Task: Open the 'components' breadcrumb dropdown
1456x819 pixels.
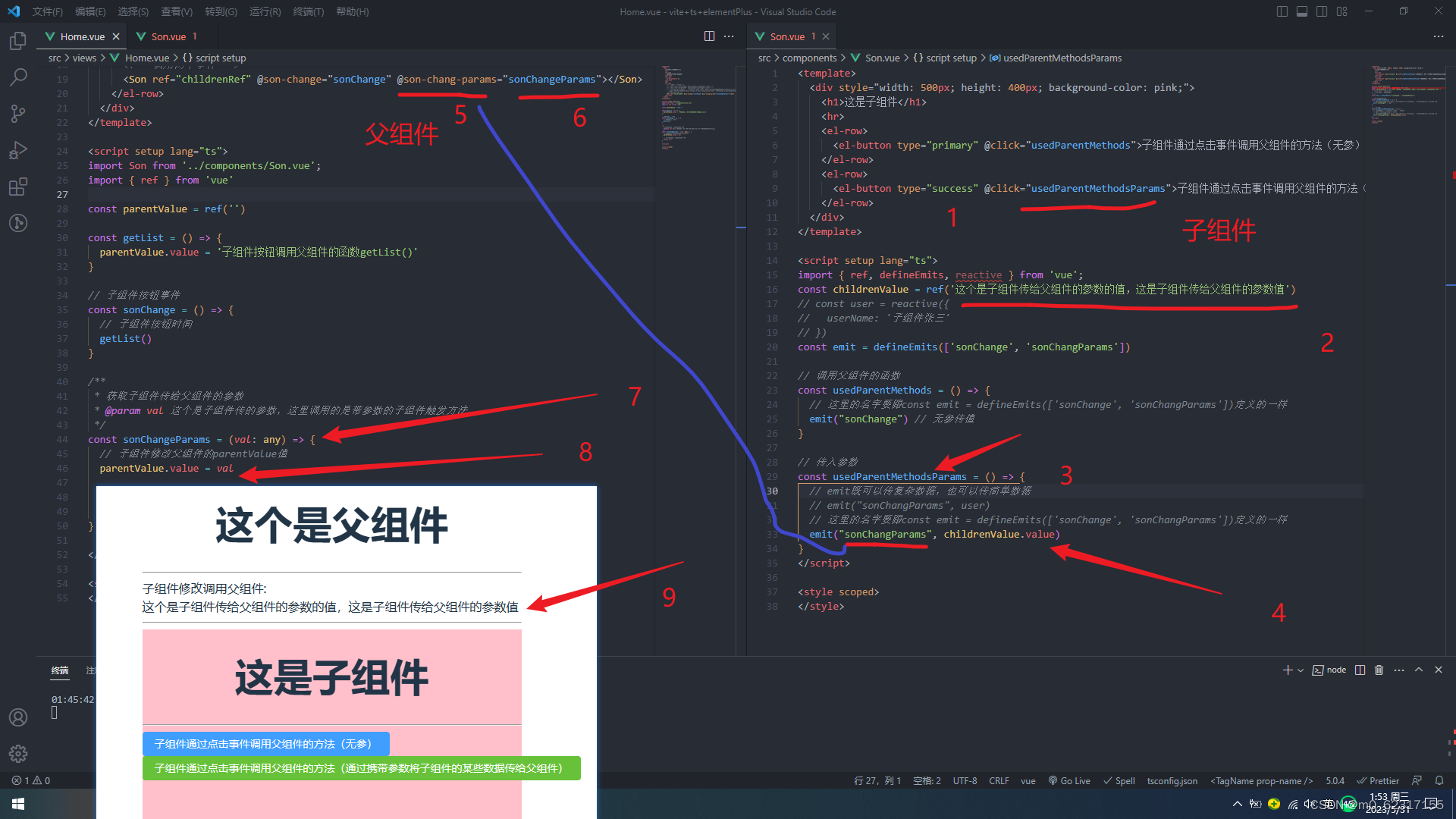Action: [809, 58]
